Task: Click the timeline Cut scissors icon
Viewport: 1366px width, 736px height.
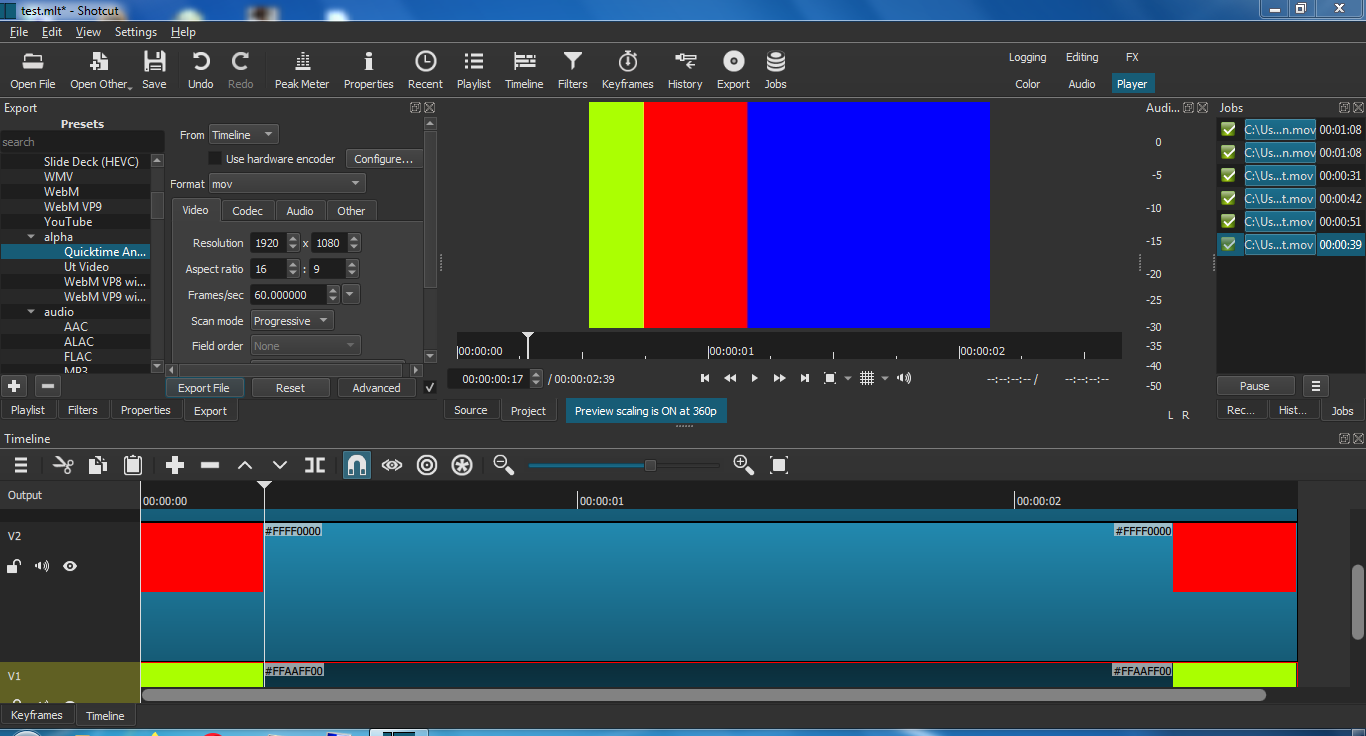Action: click(63, 465)
